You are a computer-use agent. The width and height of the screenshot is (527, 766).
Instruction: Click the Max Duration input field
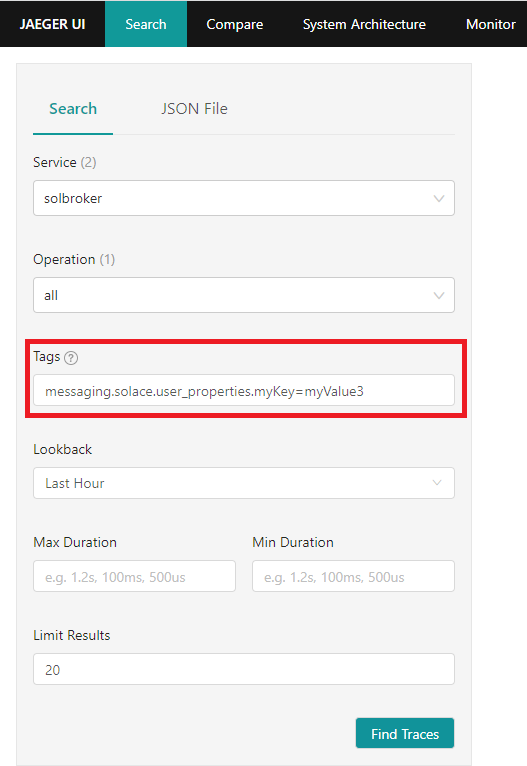134,576
